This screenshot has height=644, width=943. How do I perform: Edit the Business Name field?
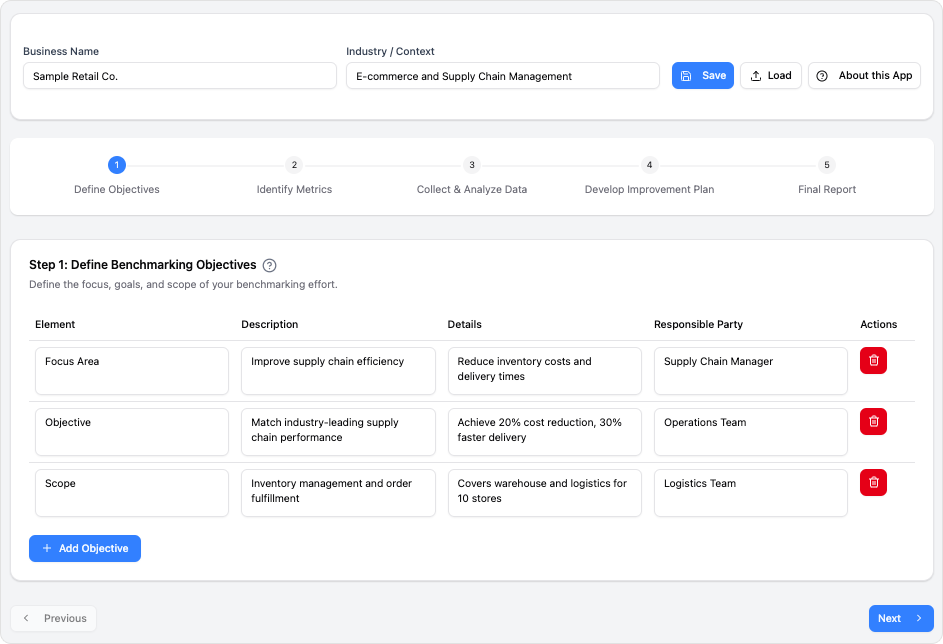click(180, 76)
